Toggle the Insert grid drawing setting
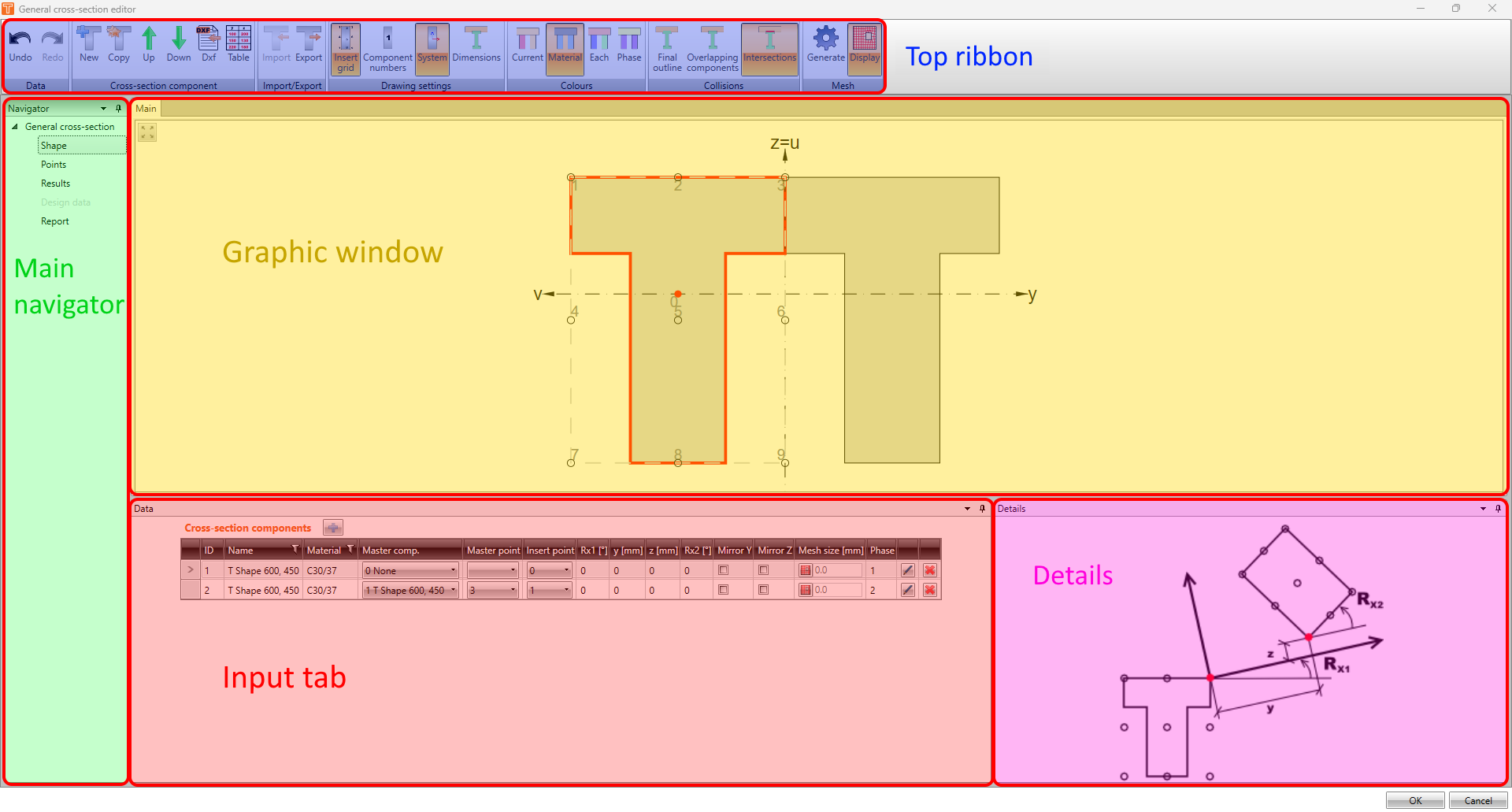The width and height of the screenshot is (1512, 812). (346, 49)
